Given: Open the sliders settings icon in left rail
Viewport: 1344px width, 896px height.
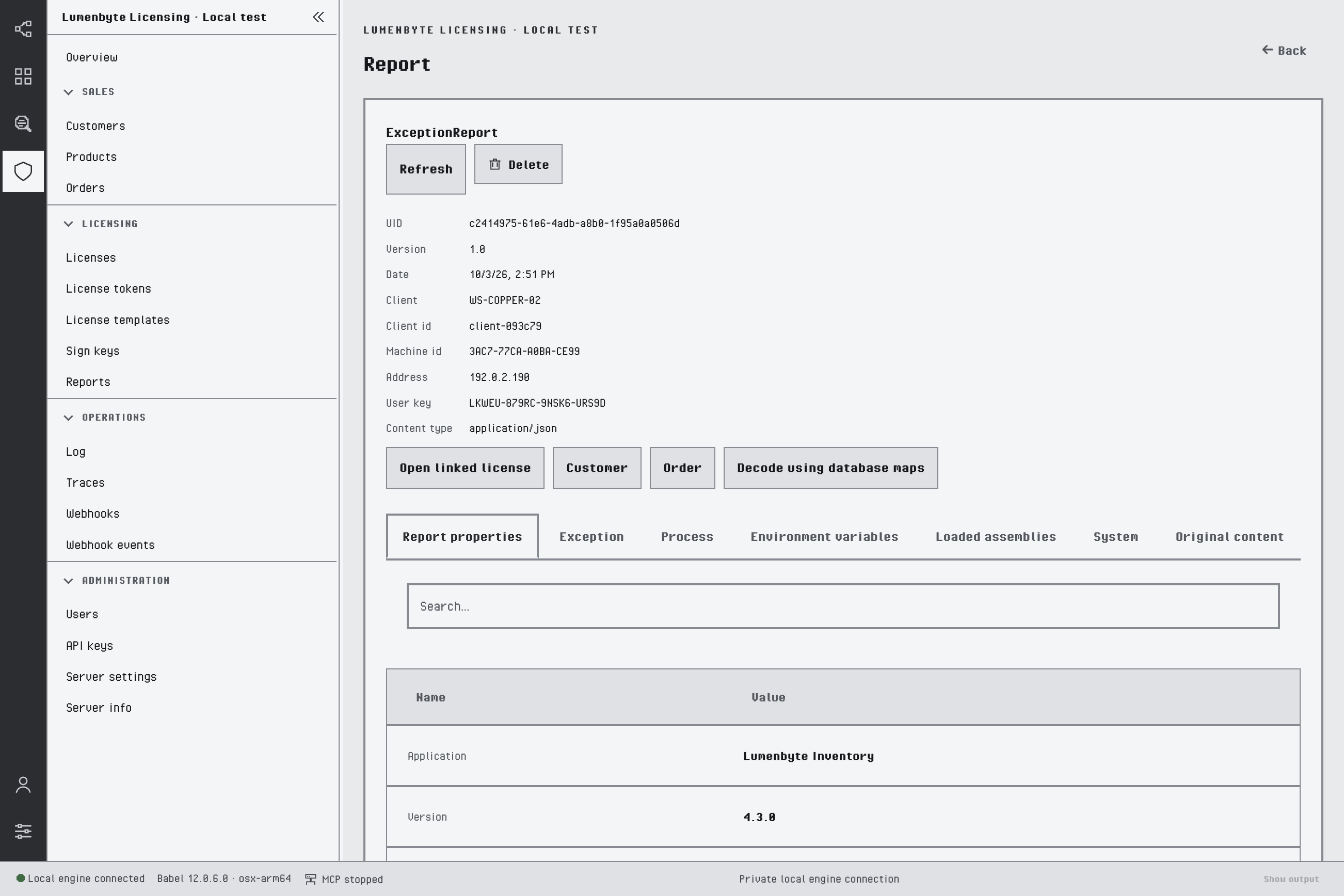Looking at the screenshot, I should coord(23,831).
